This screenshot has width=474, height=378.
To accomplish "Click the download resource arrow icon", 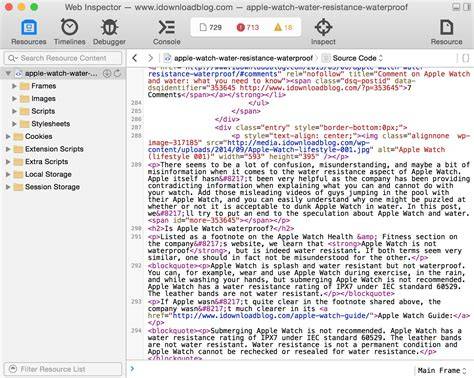I will pos(107,73).
